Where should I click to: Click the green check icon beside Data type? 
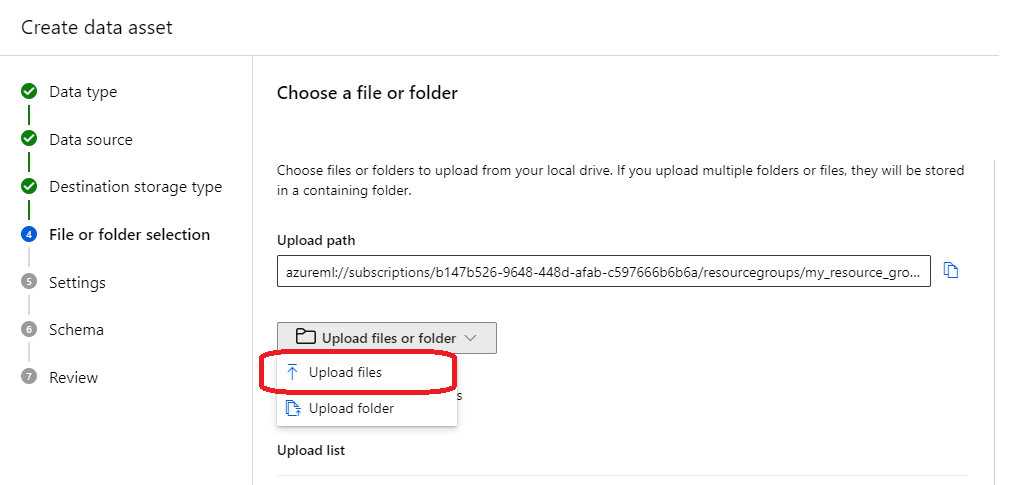[x=28, y=91]
